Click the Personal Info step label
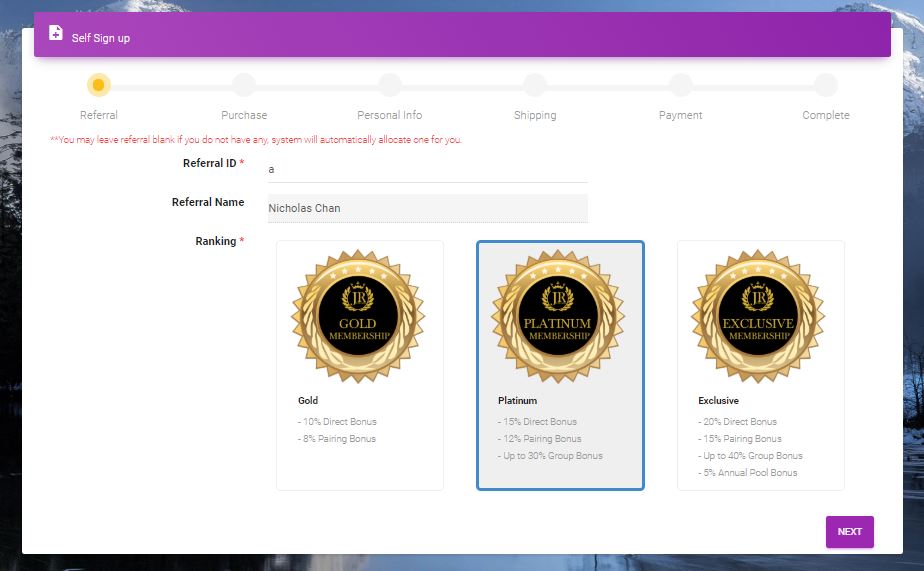 pos(390,115)
